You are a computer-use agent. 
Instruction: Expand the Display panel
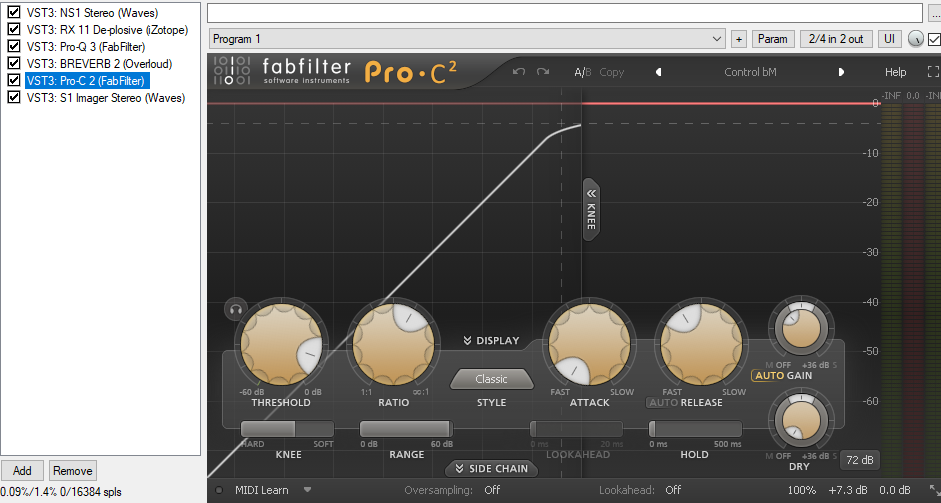click(492, 340)
